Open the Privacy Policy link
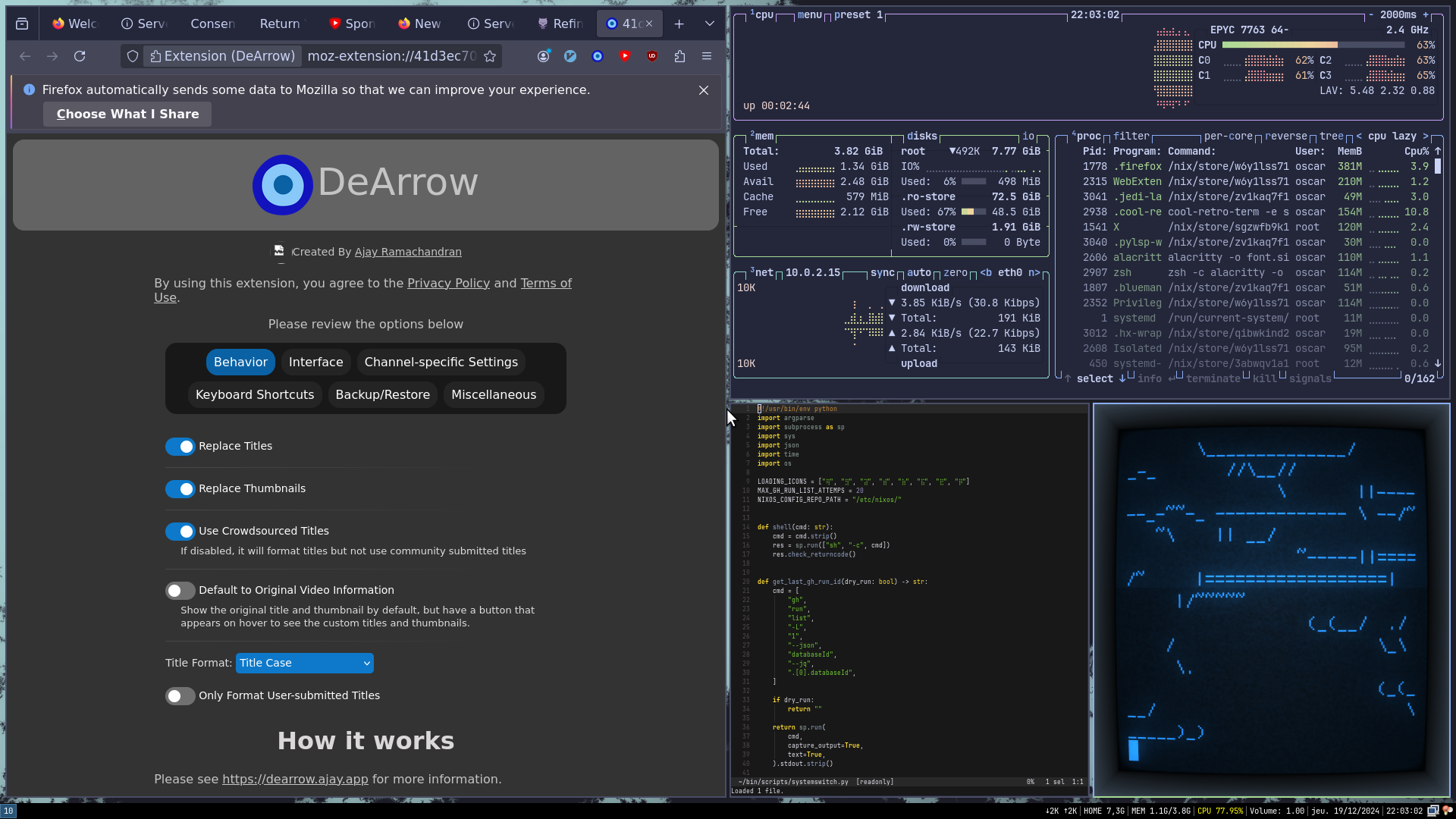This screenshot has width=1456, height=819. pyautogui.click(x=448, y=283)
